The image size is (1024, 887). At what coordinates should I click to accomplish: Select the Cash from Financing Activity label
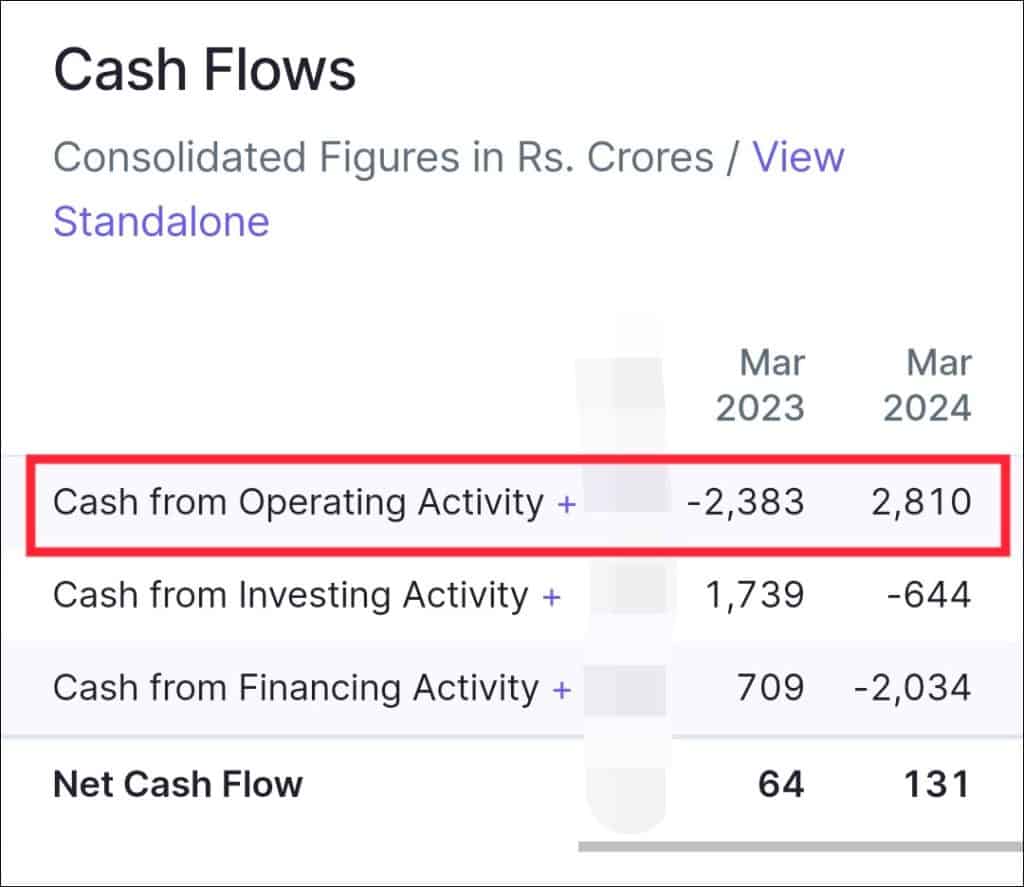coord(295,688)
